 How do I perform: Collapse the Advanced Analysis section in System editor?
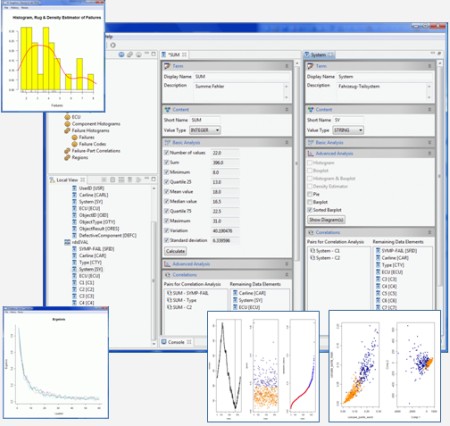click(430, 153)
